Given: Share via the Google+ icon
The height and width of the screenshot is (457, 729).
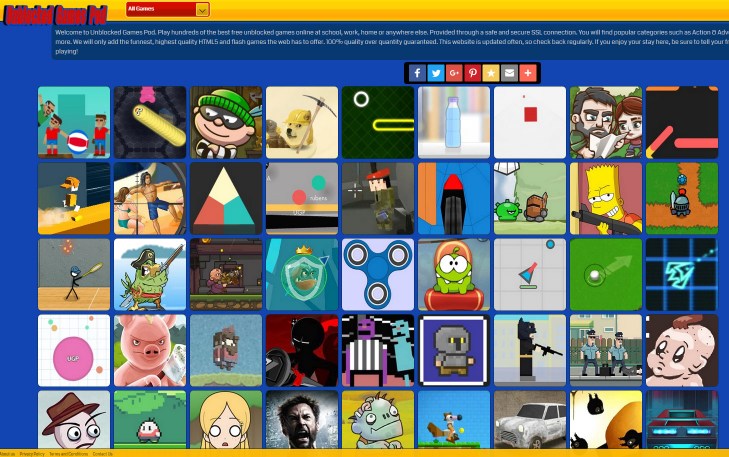Looking at the screenshot, I should (454, 73).
